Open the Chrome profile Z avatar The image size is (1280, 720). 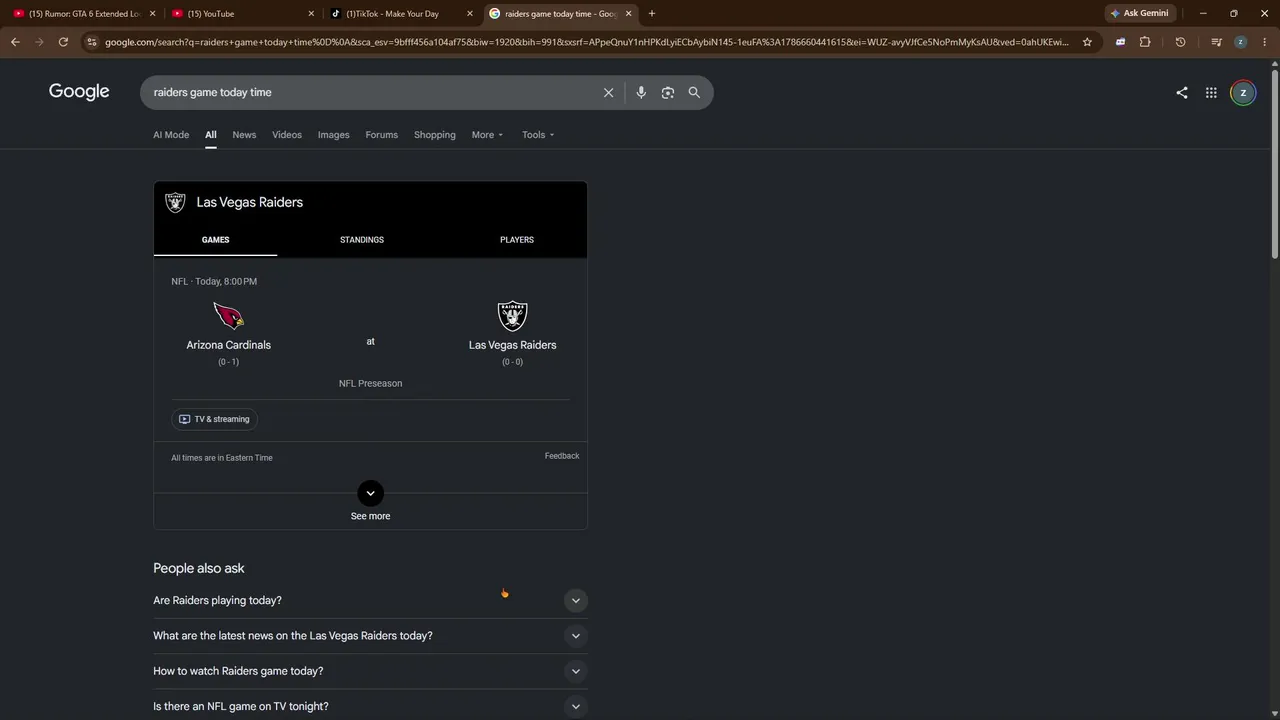tap(1240, 42)
